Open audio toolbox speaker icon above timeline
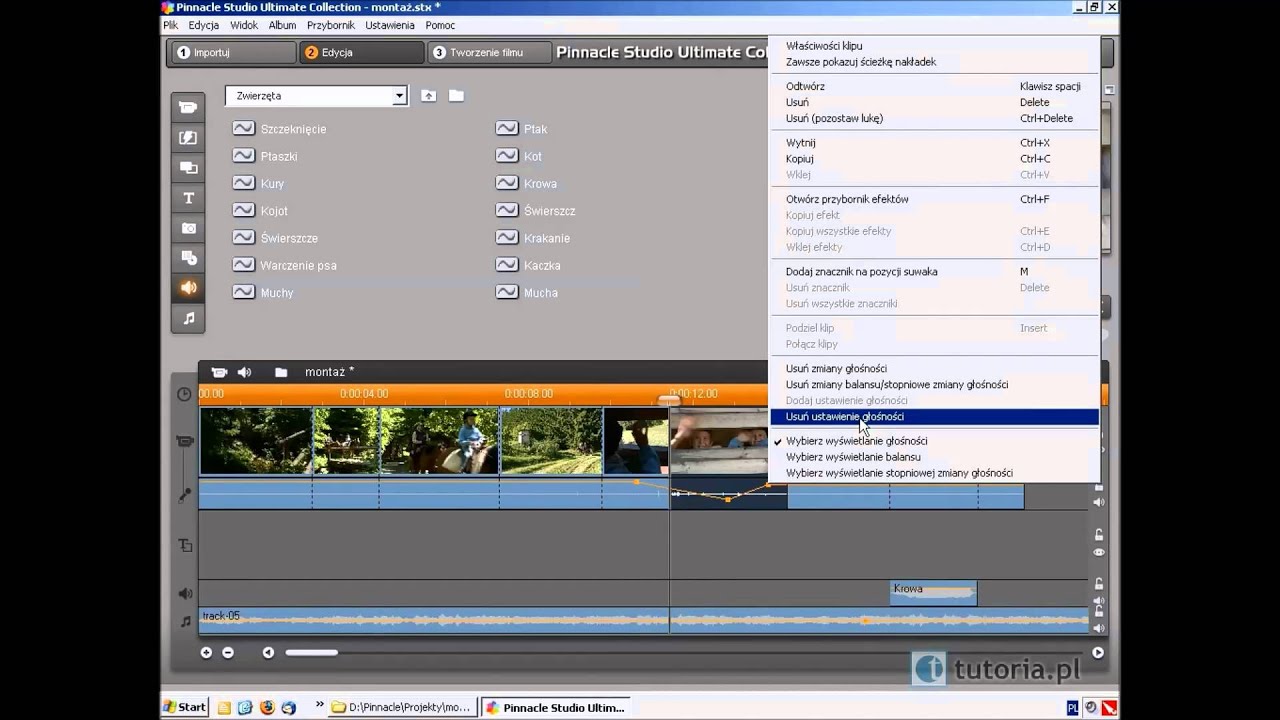The width and height of the screenshot is (1280, 720). coord(244,372)
